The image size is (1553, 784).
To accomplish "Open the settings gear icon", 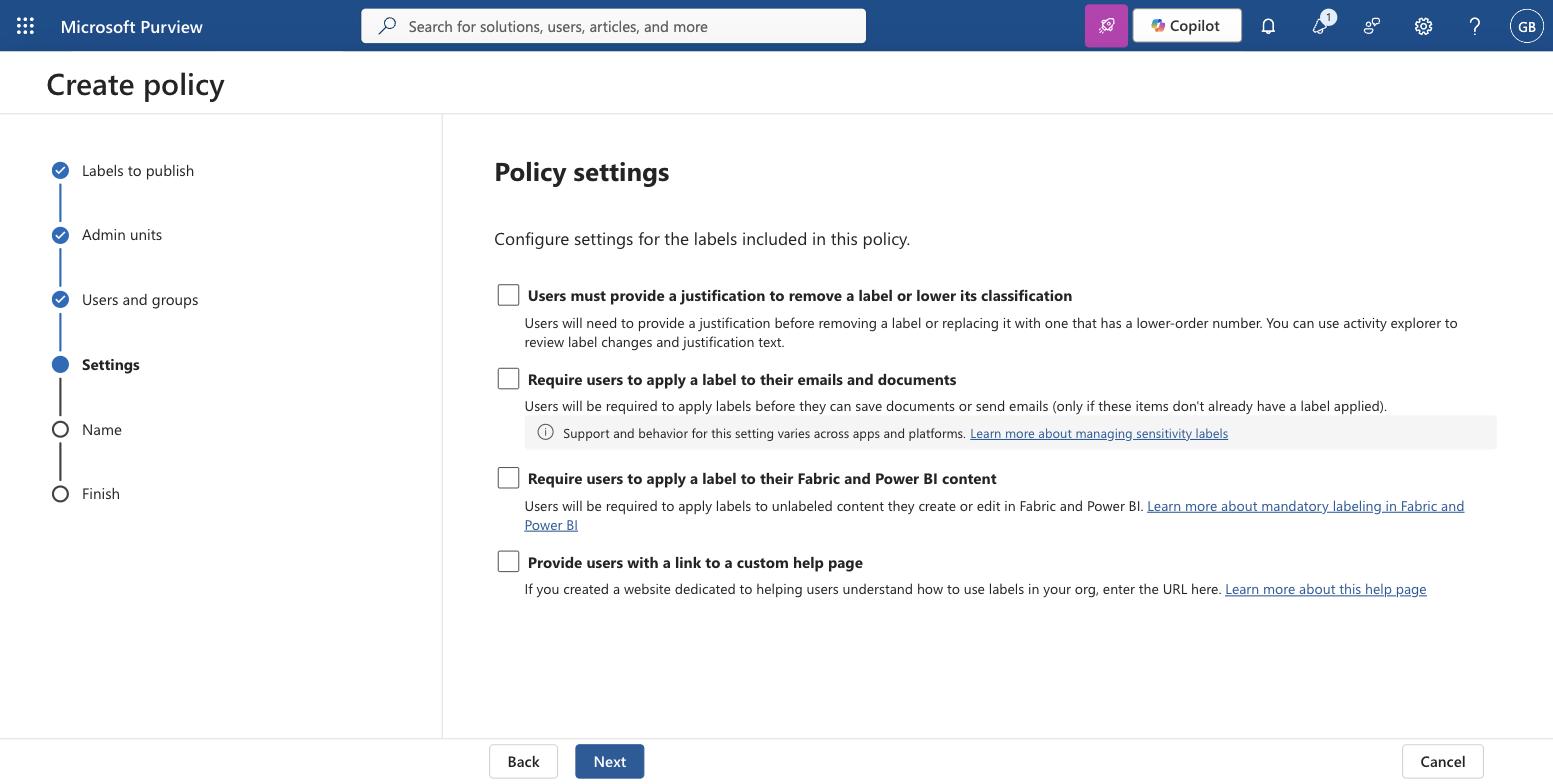I will point(1424,26).
